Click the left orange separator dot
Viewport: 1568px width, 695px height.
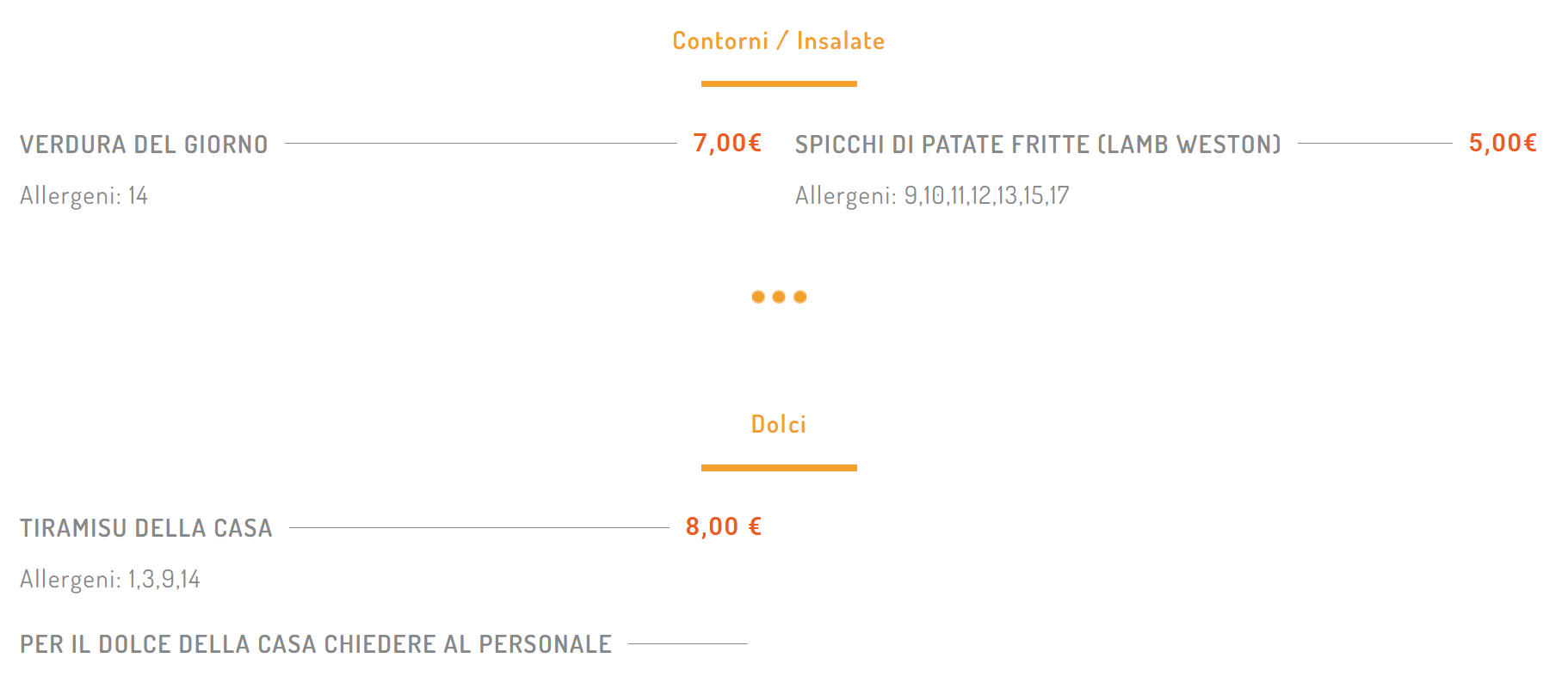[757, 297]
